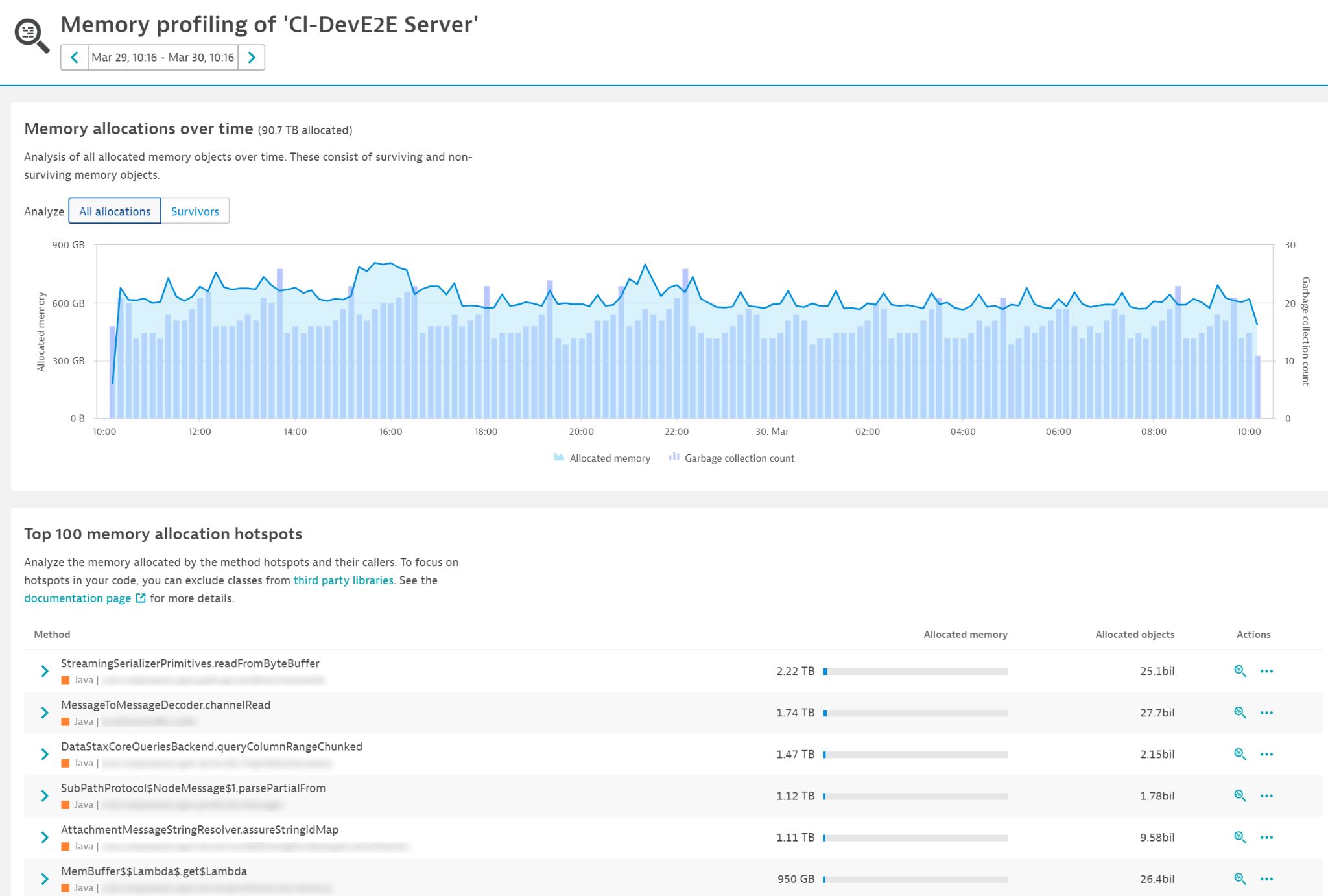Go to next time frame arrow
Viewport: 1328px width, 896px height.
point(252,58)
